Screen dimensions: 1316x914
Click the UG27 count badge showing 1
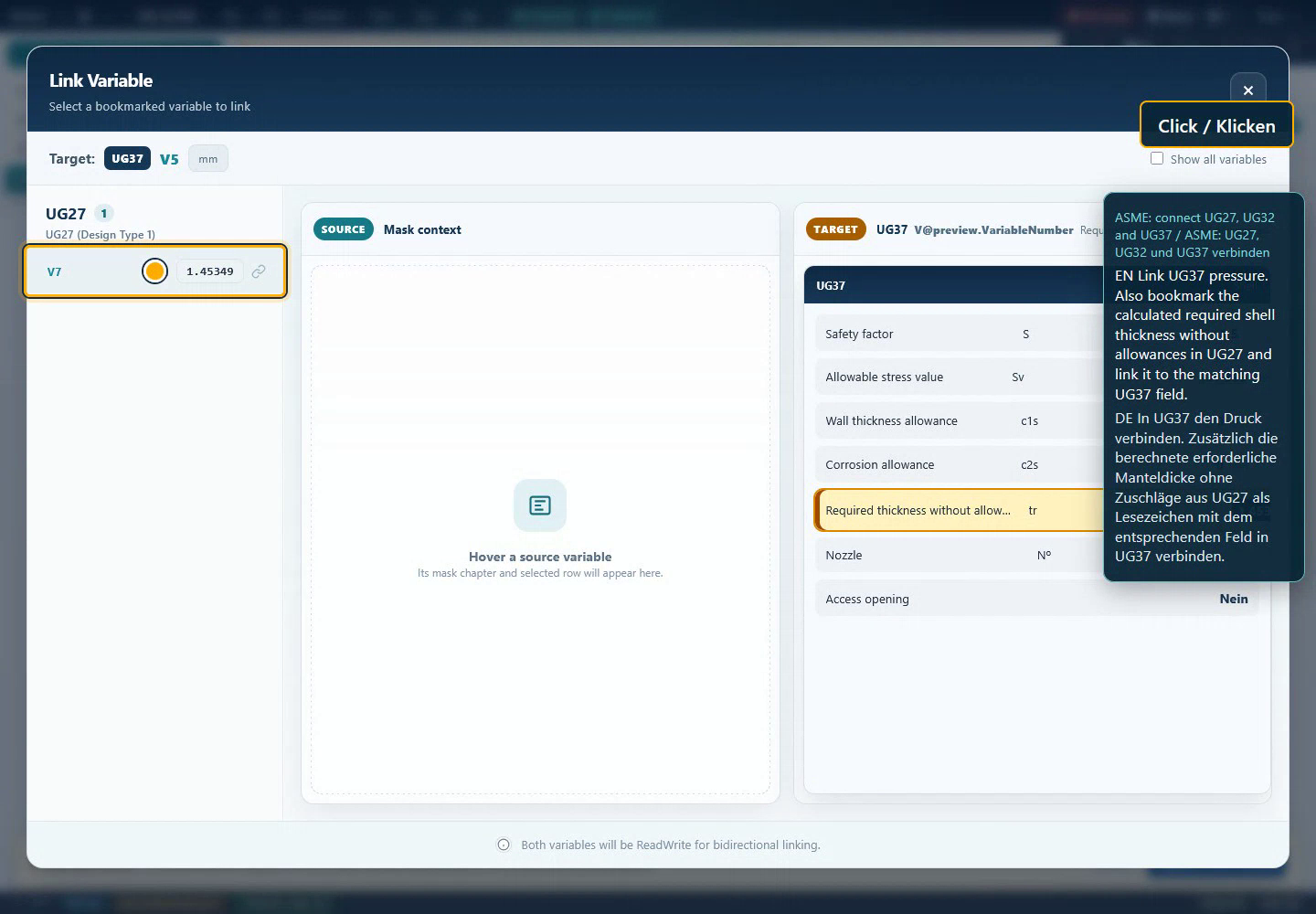103,213
